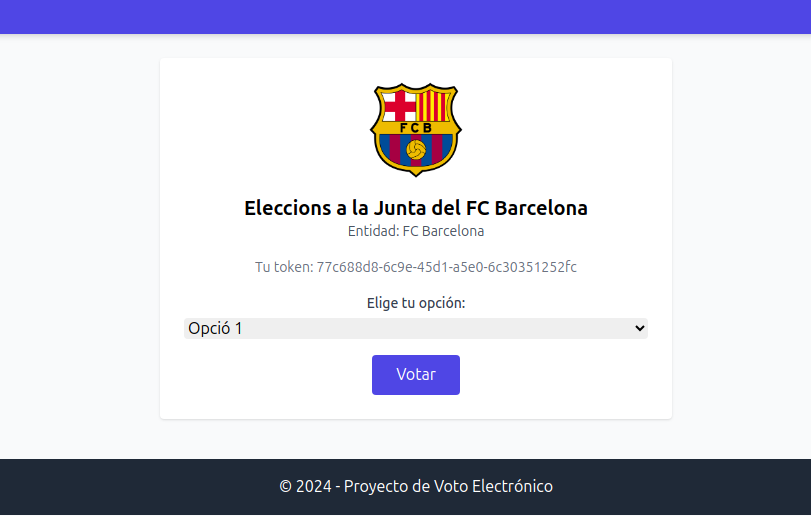Click the token value 77c688d8 text
Image resolution: width=811 pixels, height=516 pixels.
click(x=446, y=267)
